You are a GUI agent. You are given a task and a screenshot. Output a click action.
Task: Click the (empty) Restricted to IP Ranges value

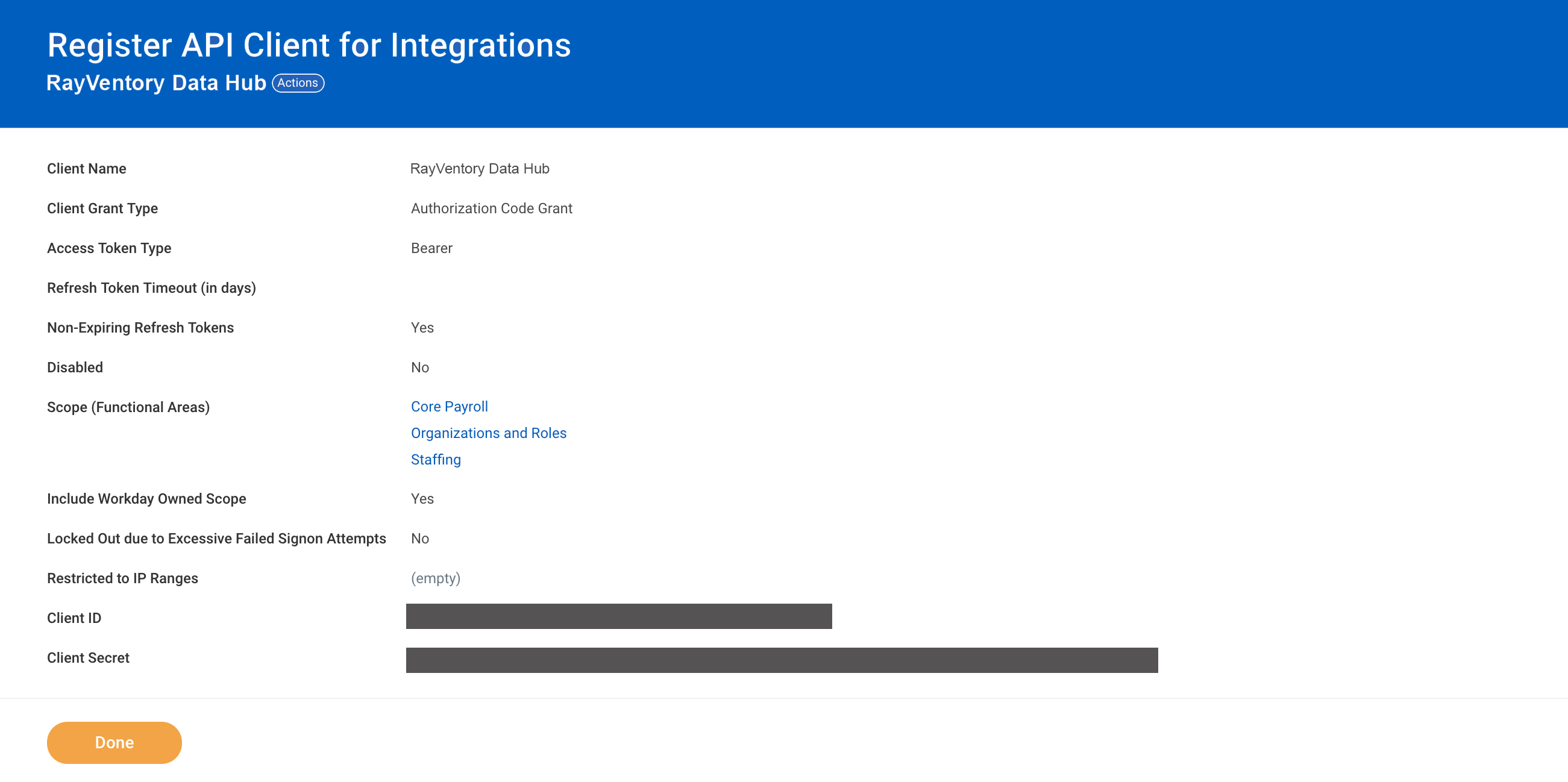tap(436, 578)
